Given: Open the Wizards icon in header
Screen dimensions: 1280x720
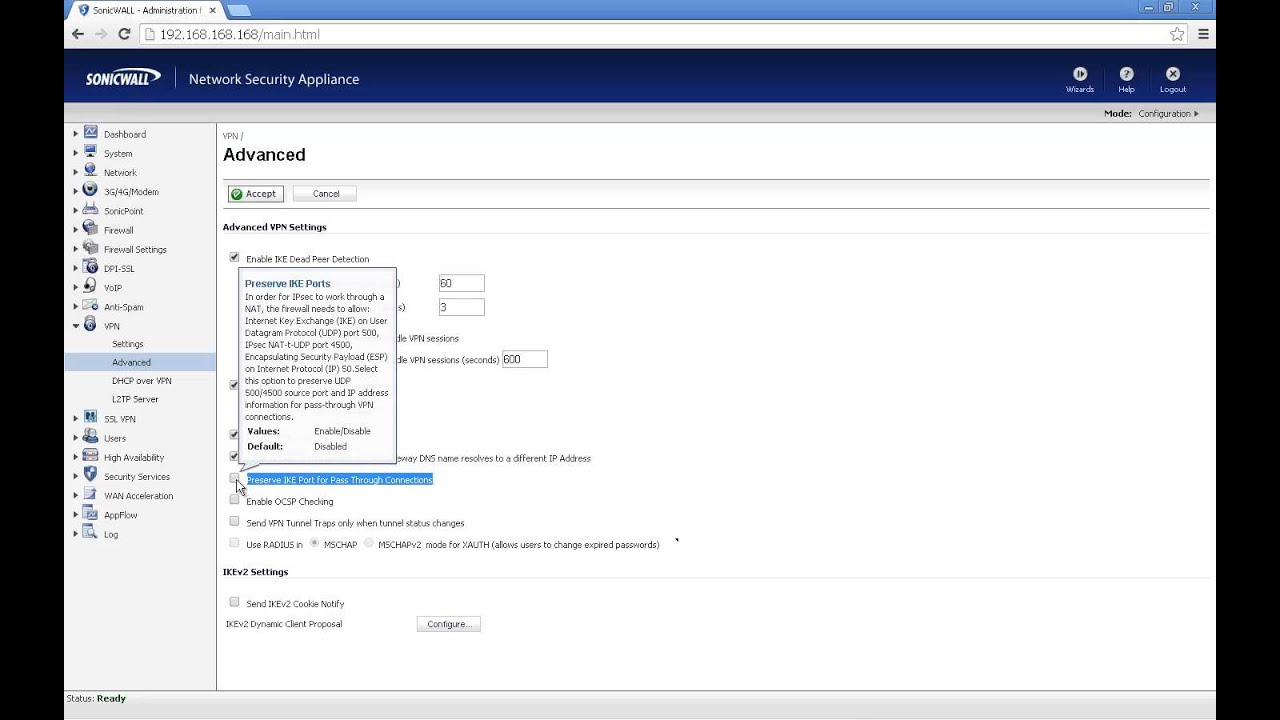Looking at the screenshot, I should click(1080, 74).
